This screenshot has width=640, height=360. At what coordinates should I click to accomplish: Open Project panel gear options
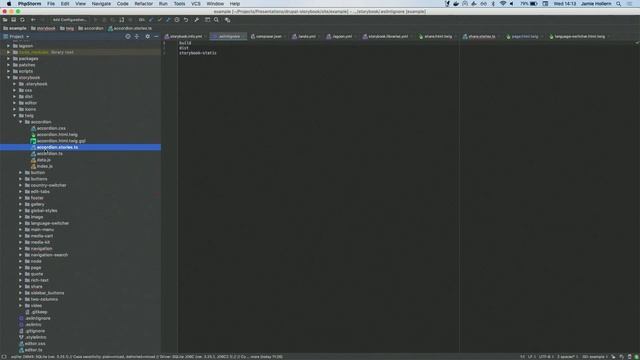tap(147, 37)
